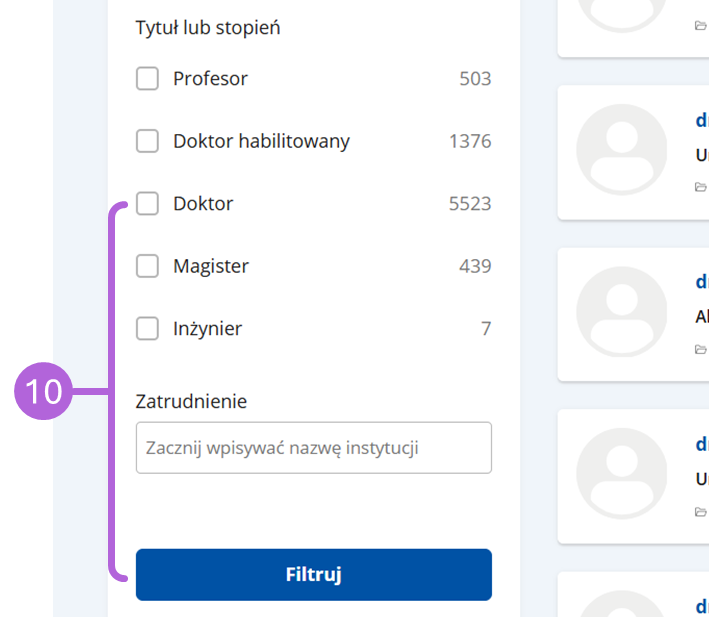Check the Doktor checkbox with 5523 results

(147, 203)
